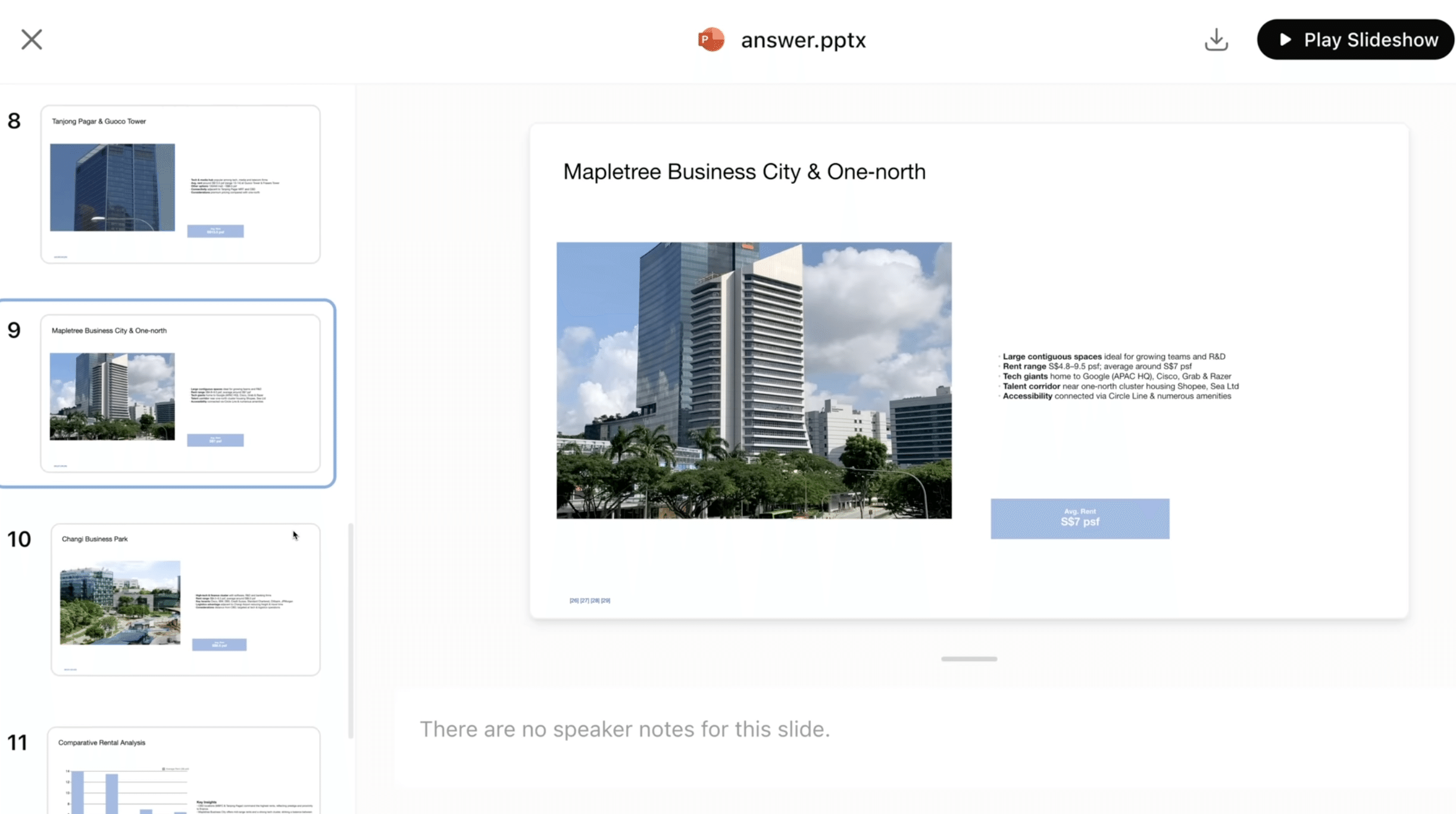1456x814 pixels.
Task: Click the play triangle icon
Action: (x=1286, y=39)
